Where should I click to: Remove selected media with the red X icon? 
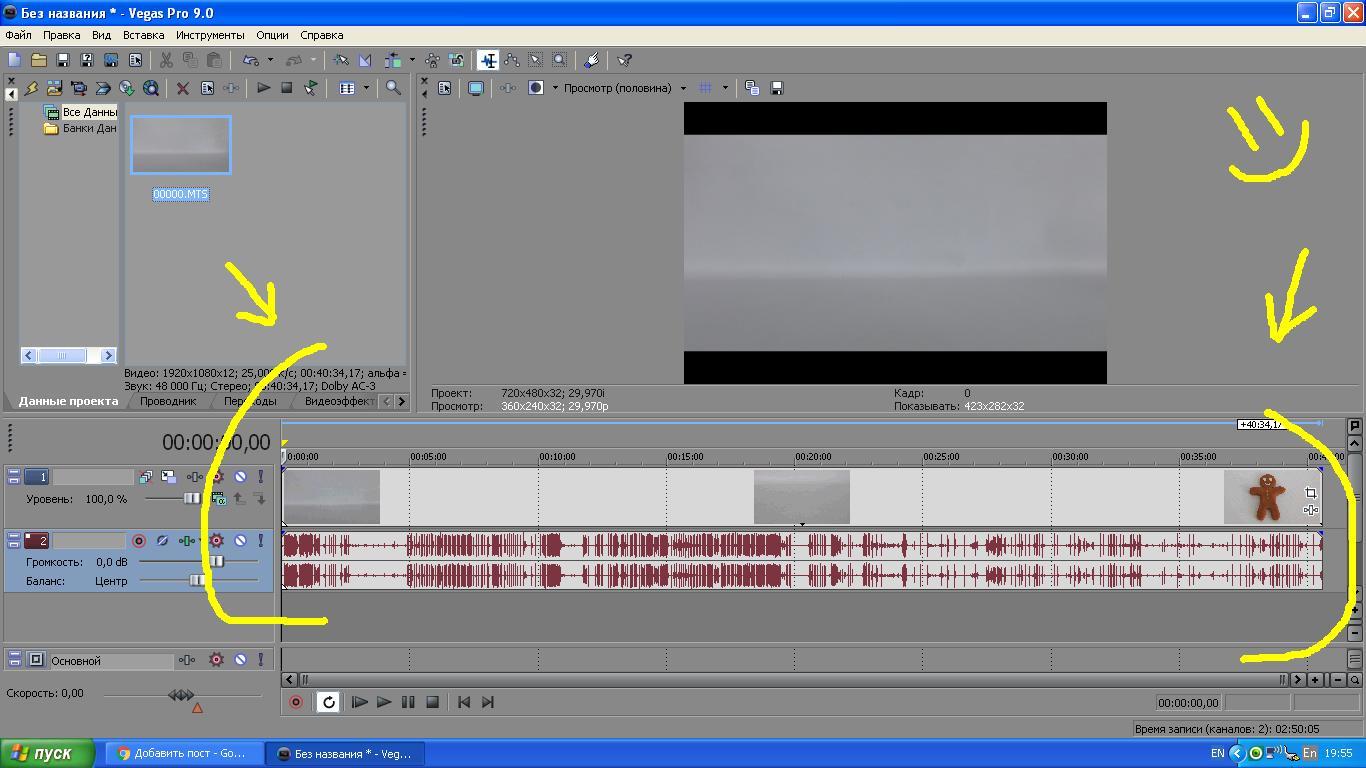[183, 88]
